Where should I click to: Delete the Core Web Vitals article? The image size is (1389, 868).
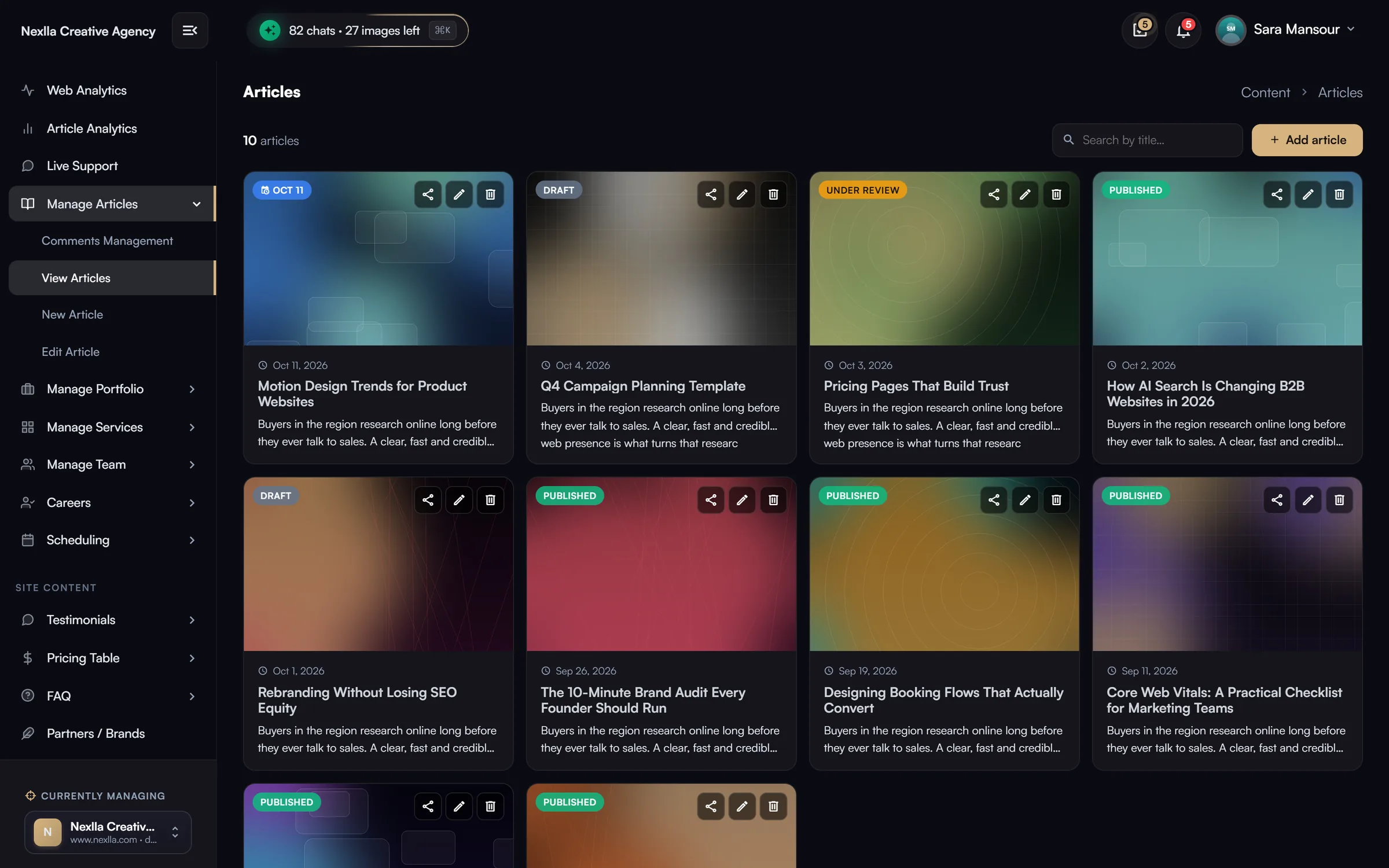pyautogui.click(x=1339, y=500)
